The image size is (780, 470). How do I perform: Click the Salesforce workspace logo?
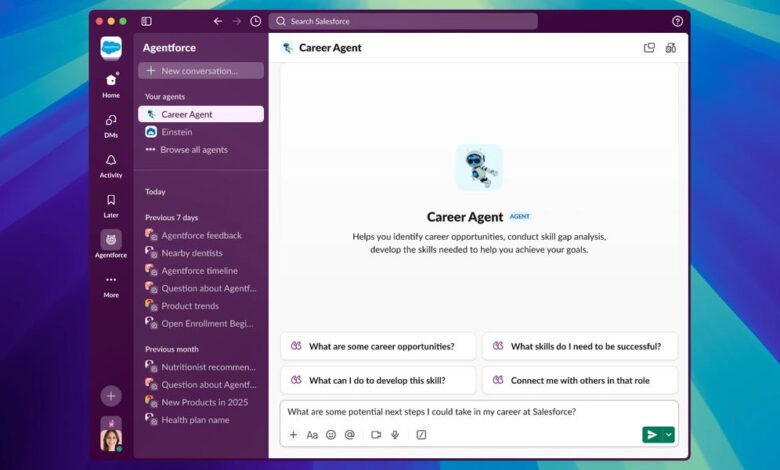(x=111, y=48)
